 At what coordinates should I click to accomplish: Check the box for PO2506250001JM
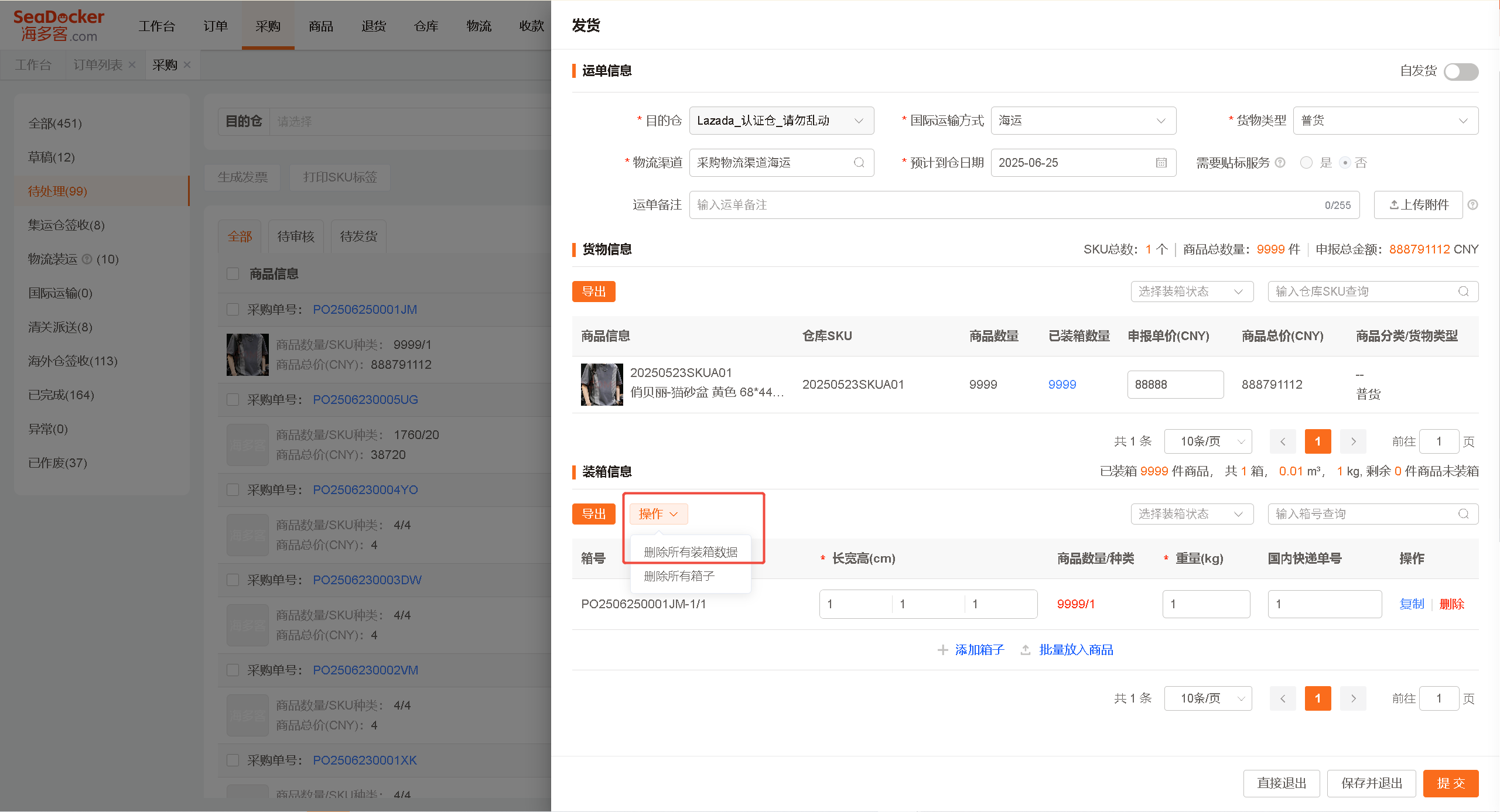click(x=233, y=309)
